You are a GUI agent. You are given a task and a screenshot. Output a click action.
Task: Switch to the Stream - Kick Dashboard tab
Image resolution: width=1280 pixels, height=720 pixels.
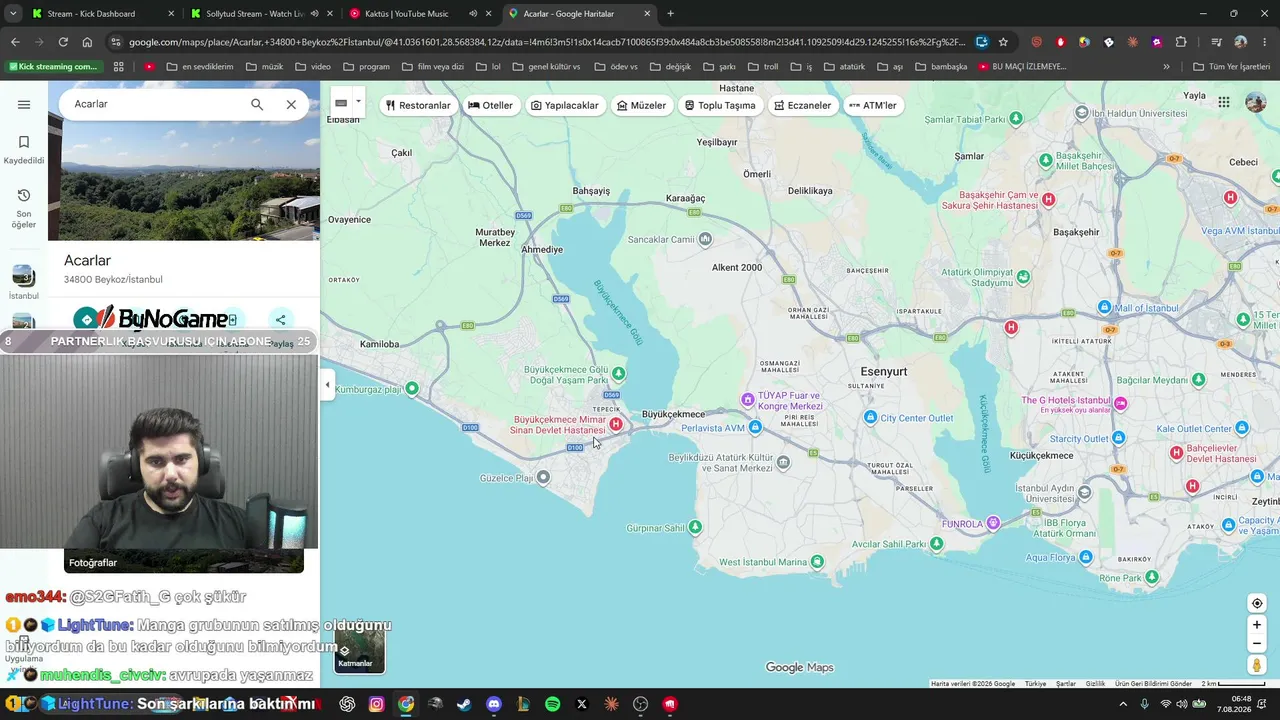tap(103, 14)
